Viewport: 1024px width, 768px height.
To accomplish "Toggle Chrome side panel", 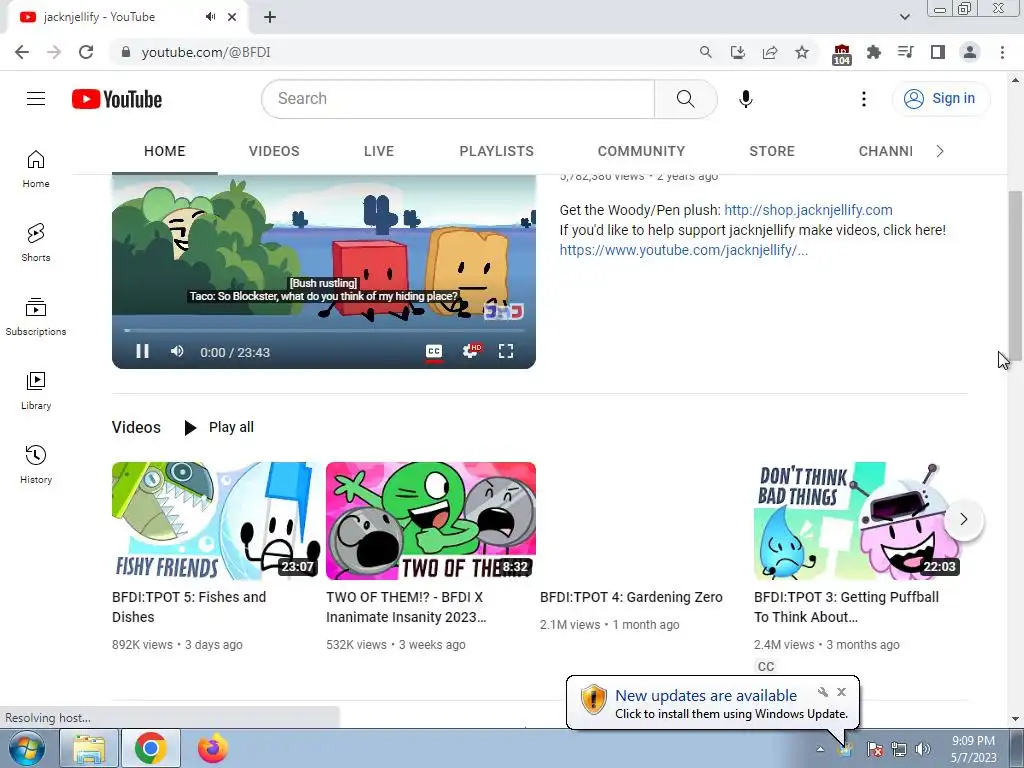I will (x=938, y=52).
